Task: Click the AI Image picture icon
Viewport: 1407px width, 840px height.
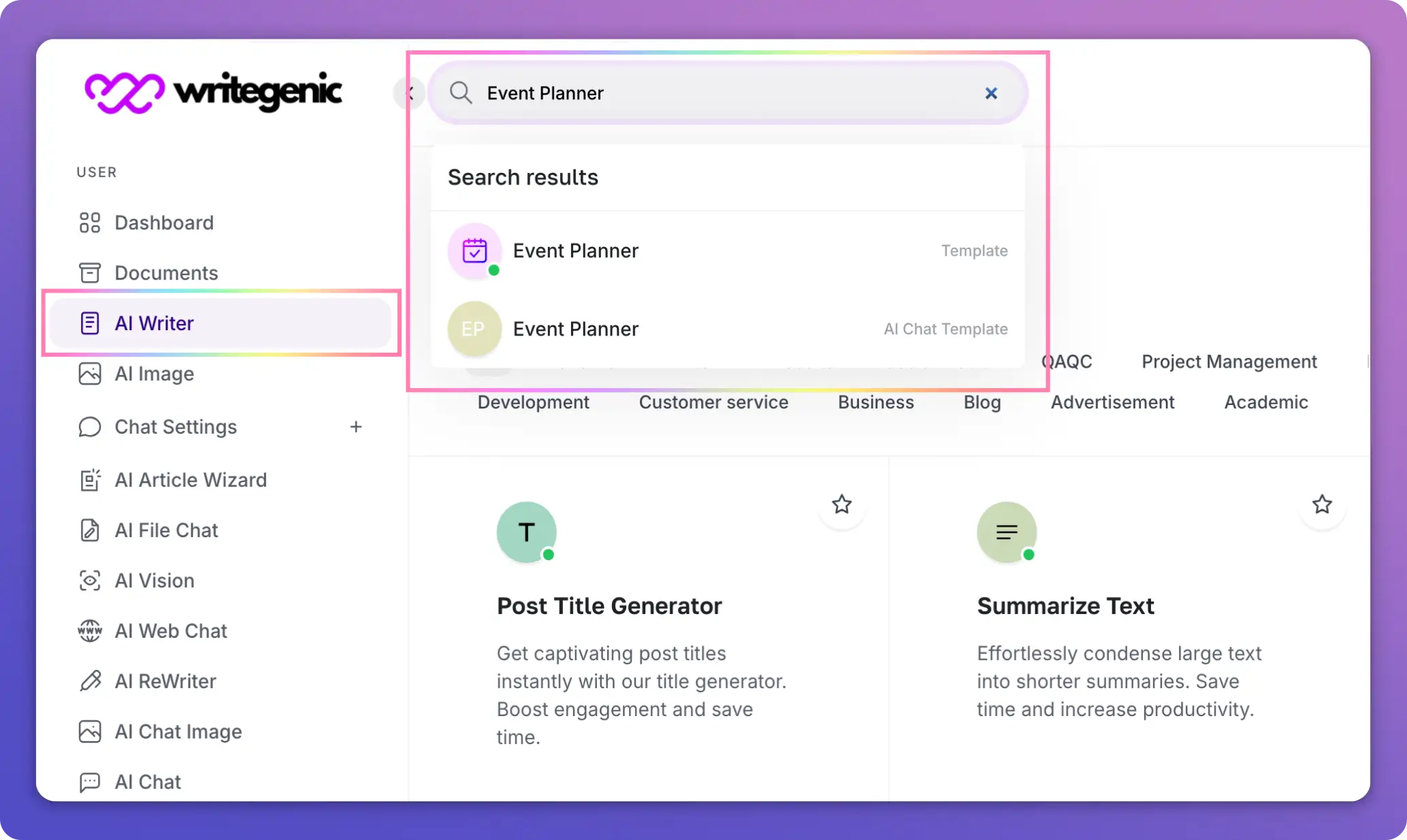Action: (90, 374)
